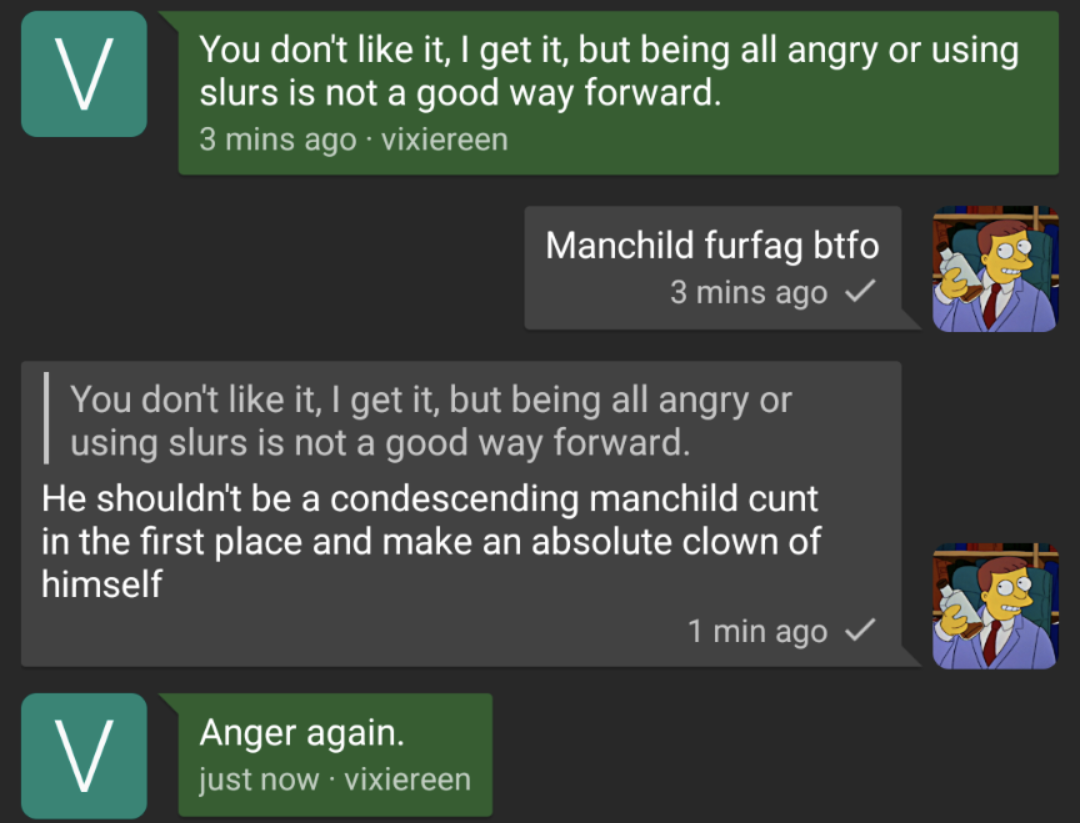Click "3 mins ago" timestamp in green bubble

[x=277, y=139]
